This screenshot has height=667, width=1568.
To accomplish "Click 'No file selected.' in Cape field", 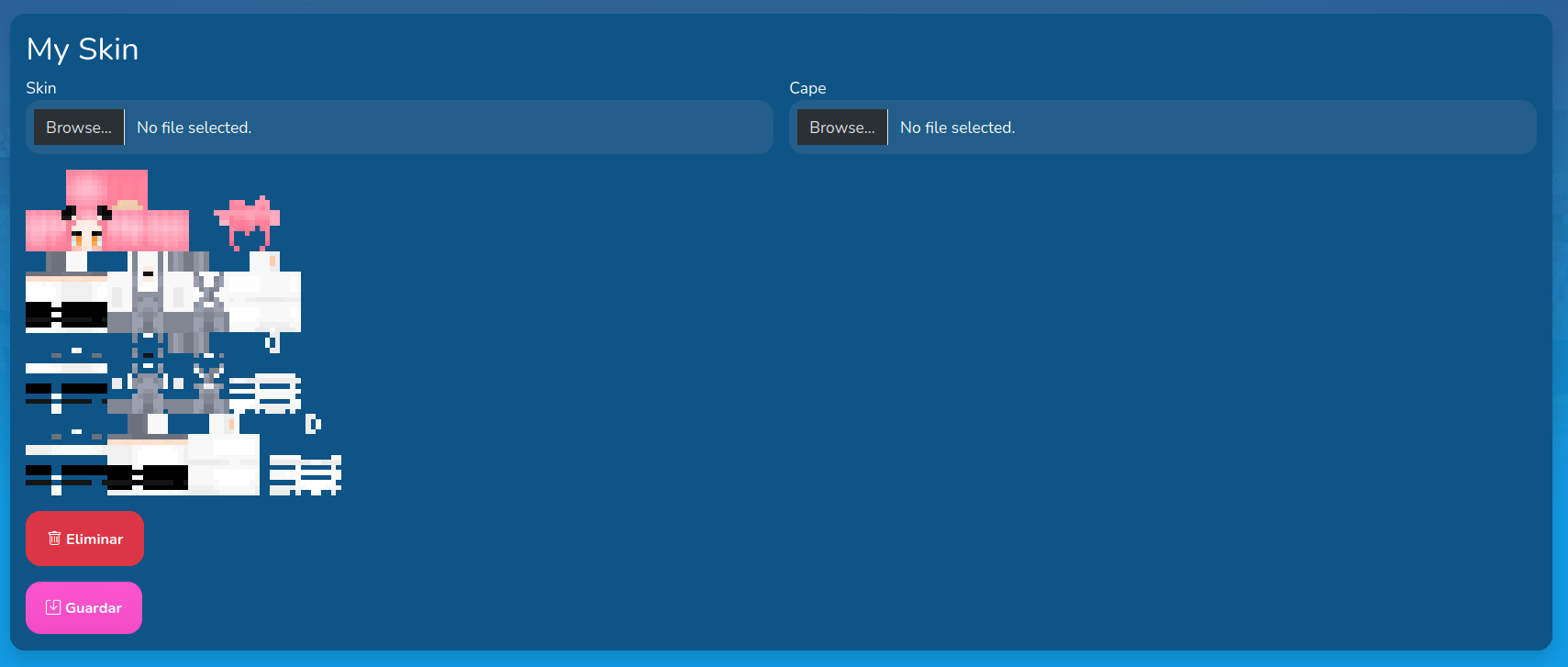I will click(957, 128).
